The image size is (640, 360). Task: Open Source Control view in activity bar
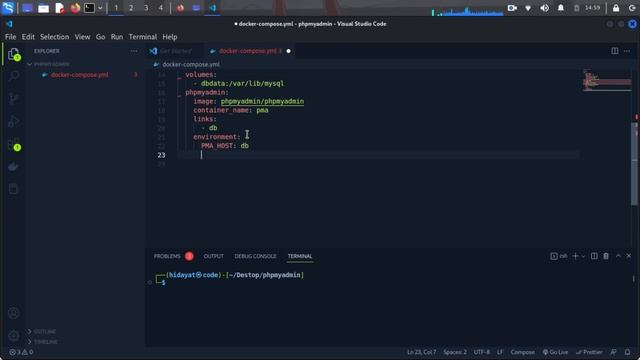(x=13, y=98)
